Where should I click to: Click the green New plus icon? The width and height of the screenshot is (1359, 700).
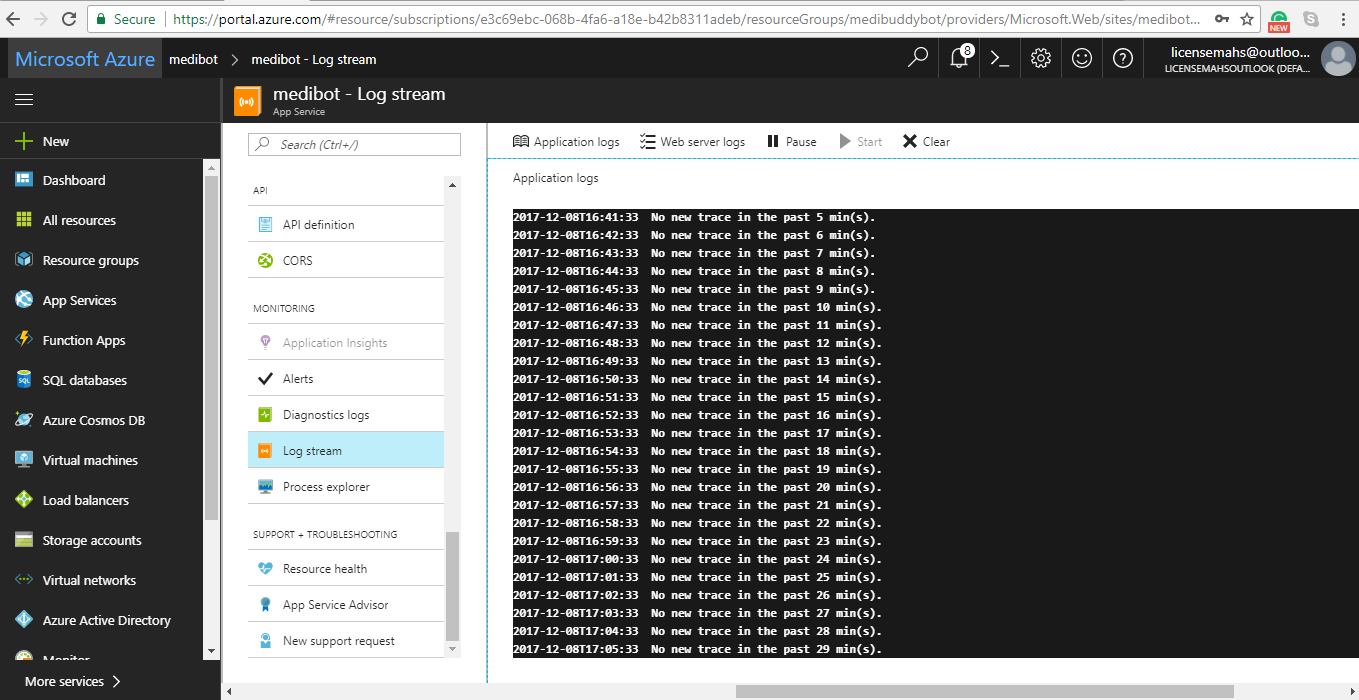pyautogui.click(x=24, y=141)
